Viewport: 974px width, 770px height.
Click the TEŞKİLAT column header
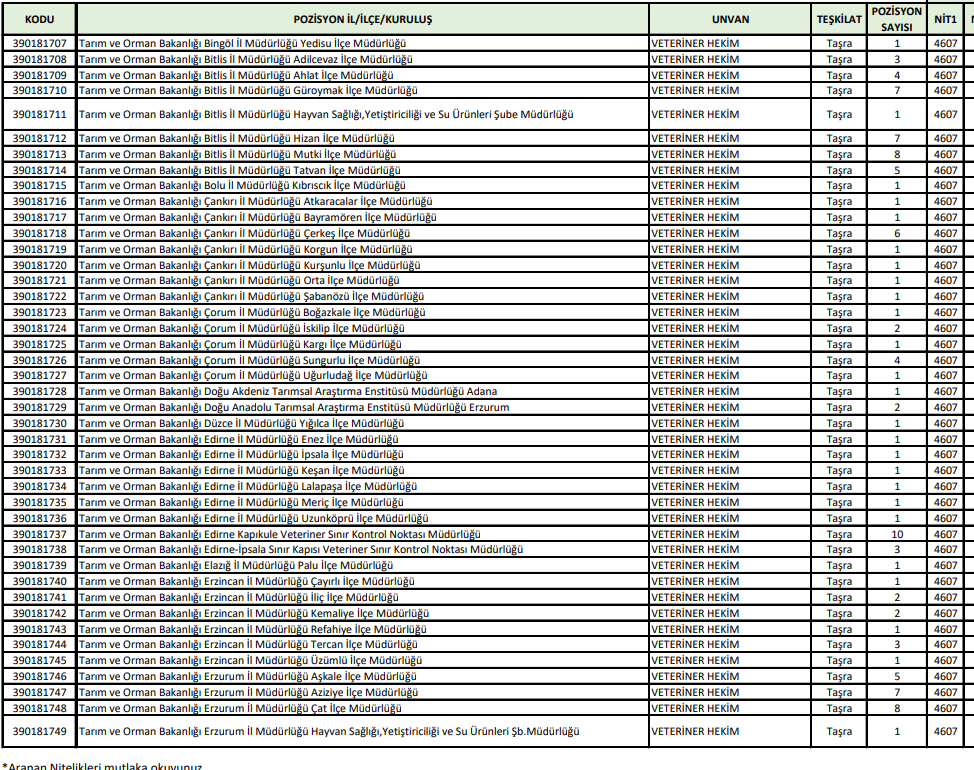click(839, 19)
